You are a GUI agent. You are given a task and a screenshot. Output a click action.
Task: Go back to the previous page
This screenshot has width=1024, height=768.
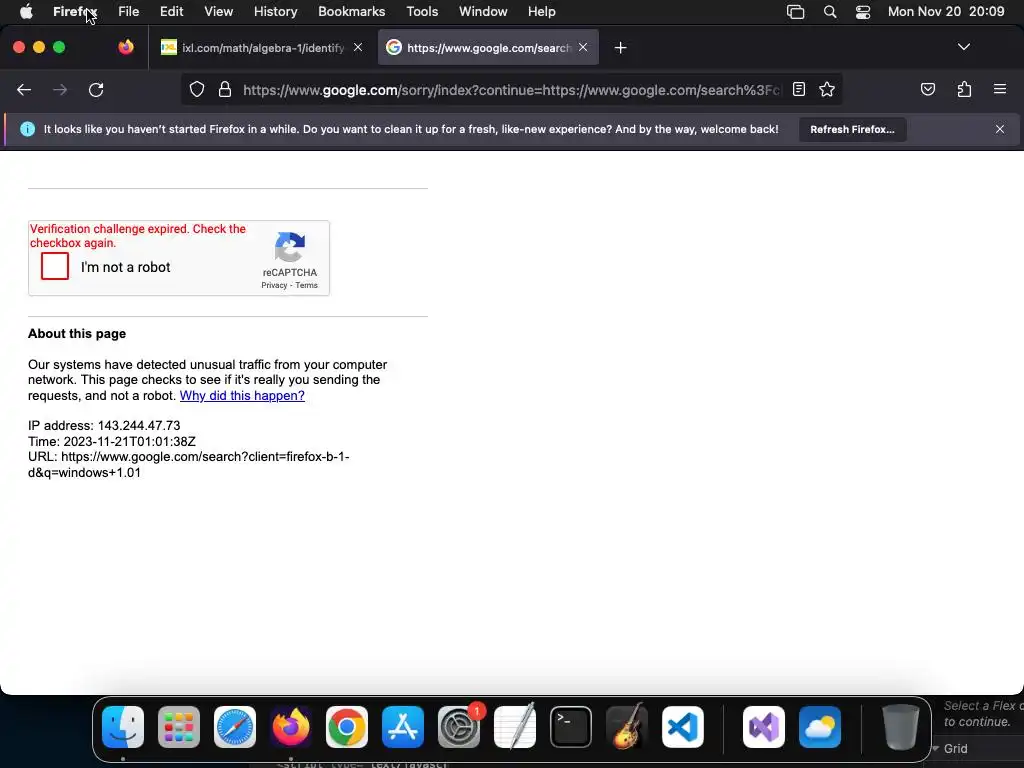(x=24, y=89)
